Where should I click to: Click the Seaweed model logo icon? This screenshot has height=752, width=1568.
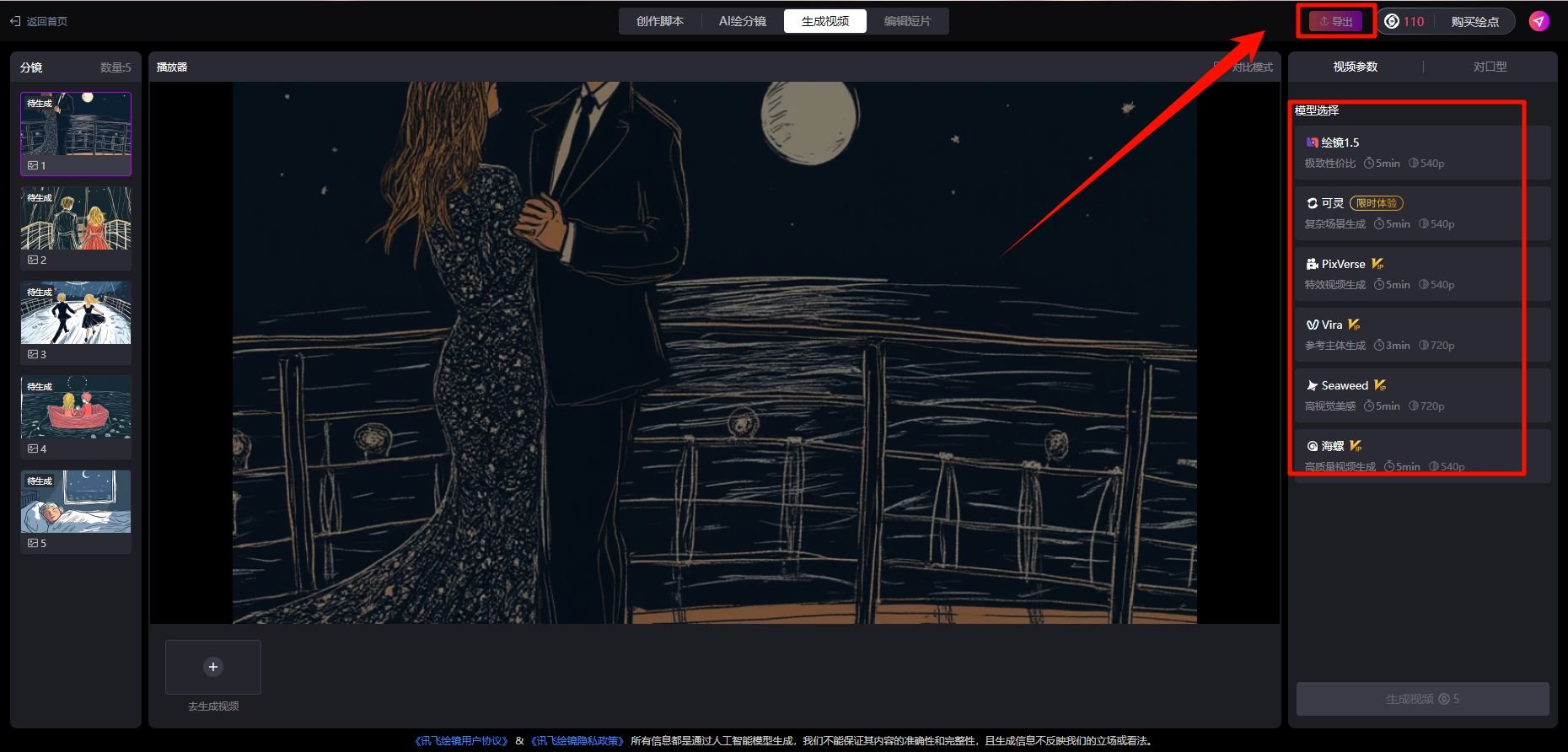[x=1312, y=385]
